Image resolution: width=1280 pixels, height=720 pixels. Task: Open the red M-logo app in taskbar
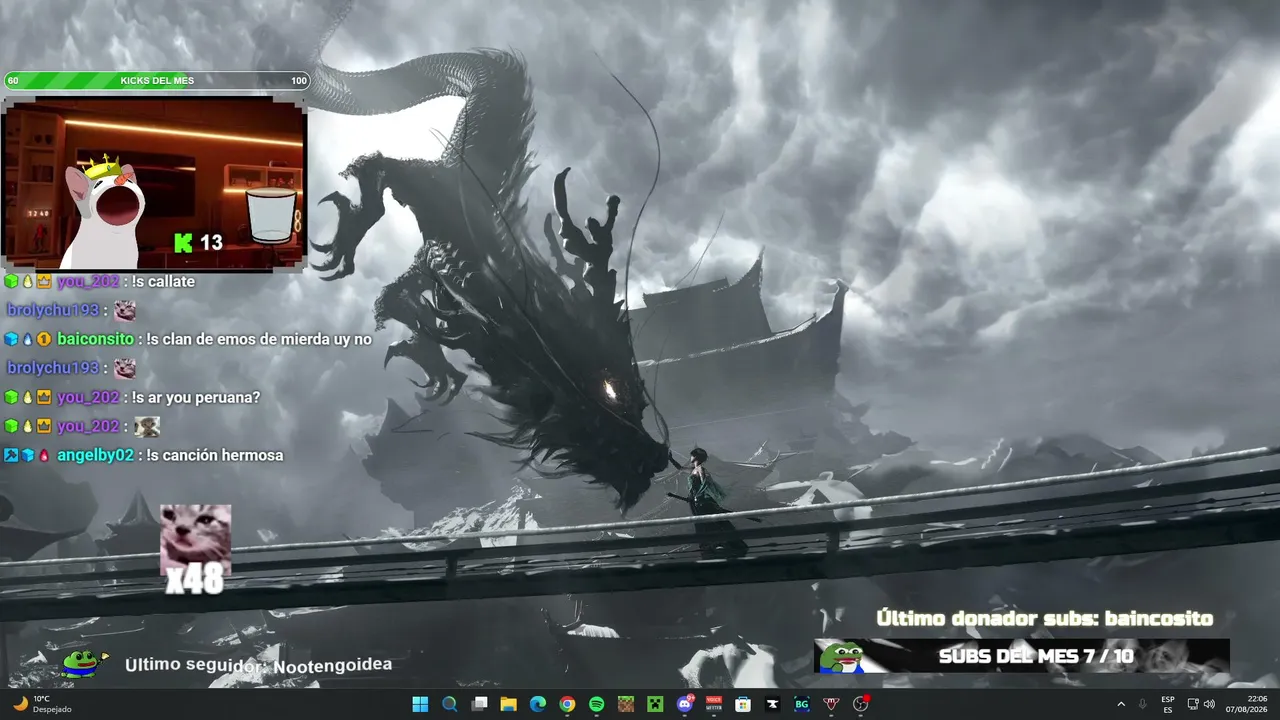pyautogui.click(x=831, y=704)
